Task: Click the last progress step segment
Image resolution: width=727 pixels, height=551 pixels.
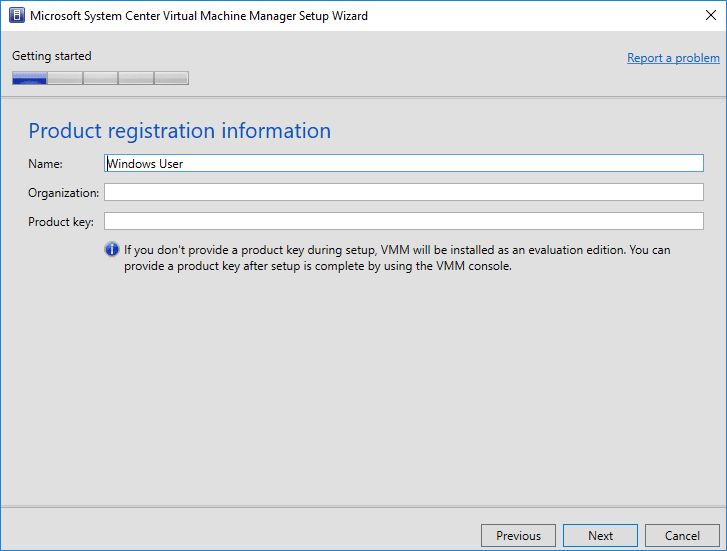Action: 171,78
